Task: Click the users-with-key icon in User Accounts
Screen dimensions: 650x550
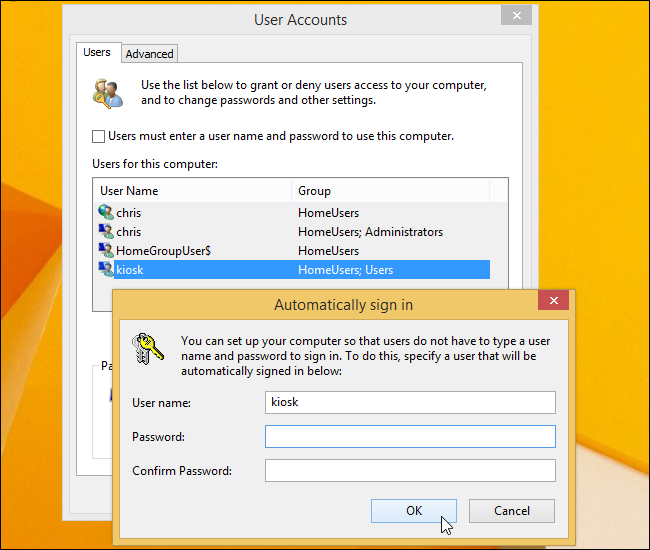Action: coord(108,93)
